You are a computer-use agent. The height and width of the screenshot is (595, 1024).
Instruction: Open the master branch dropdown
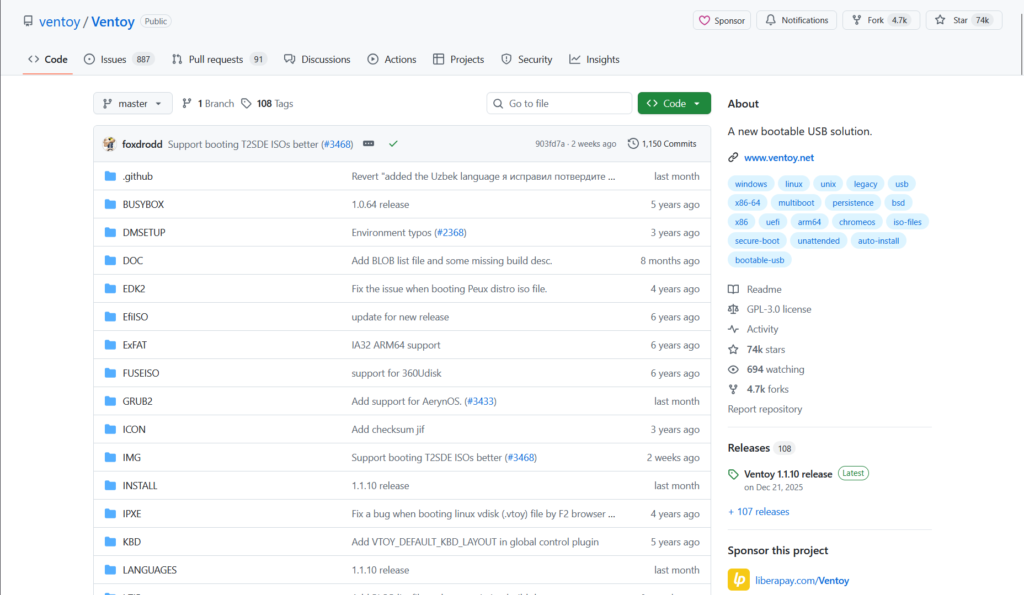pyautogui.click(x=133, y=103)
